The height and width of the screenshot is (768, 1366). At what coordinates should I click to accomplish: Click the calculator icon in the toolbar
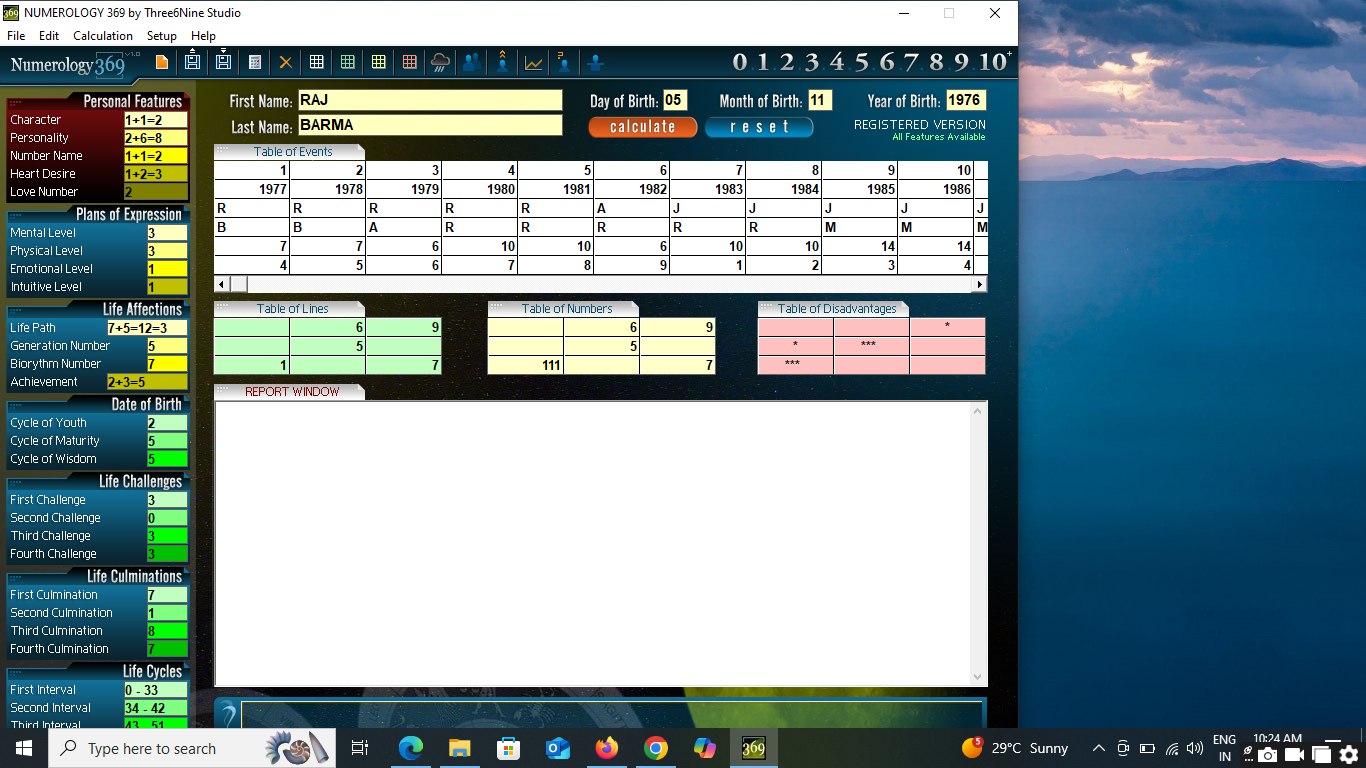[255, 62]
